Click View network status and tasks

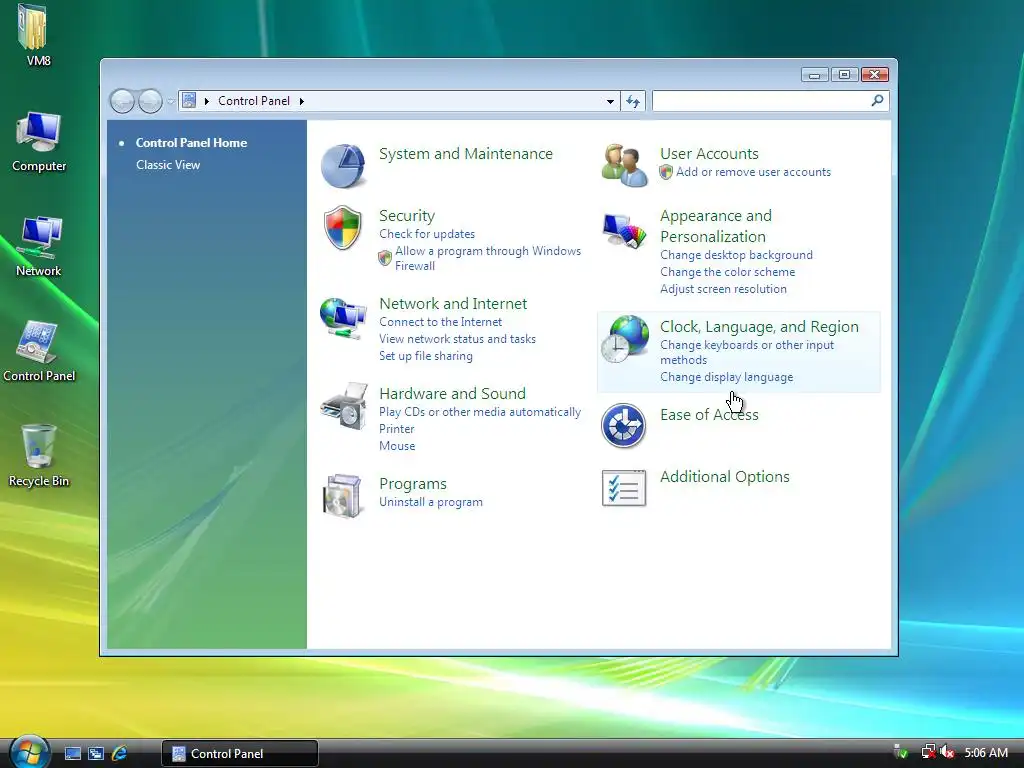pos(457,339)
